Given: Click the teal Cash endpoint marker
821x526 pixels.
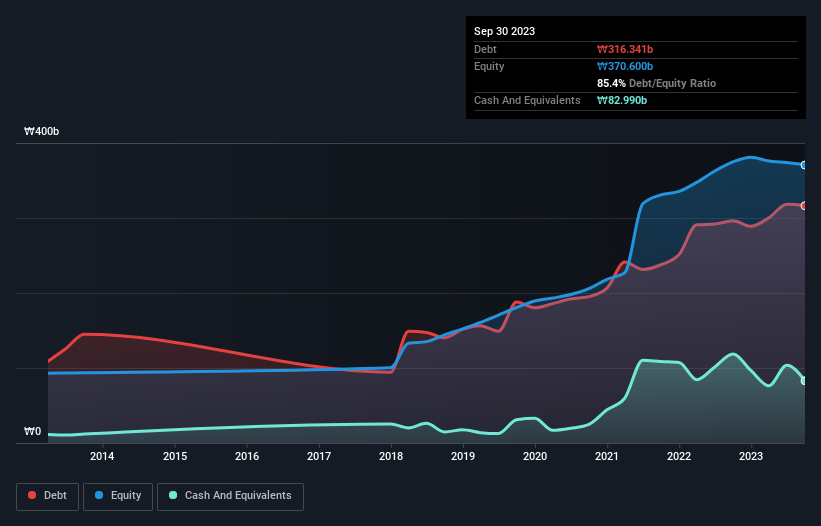Looking at the screenshot, I should point(804,380).
